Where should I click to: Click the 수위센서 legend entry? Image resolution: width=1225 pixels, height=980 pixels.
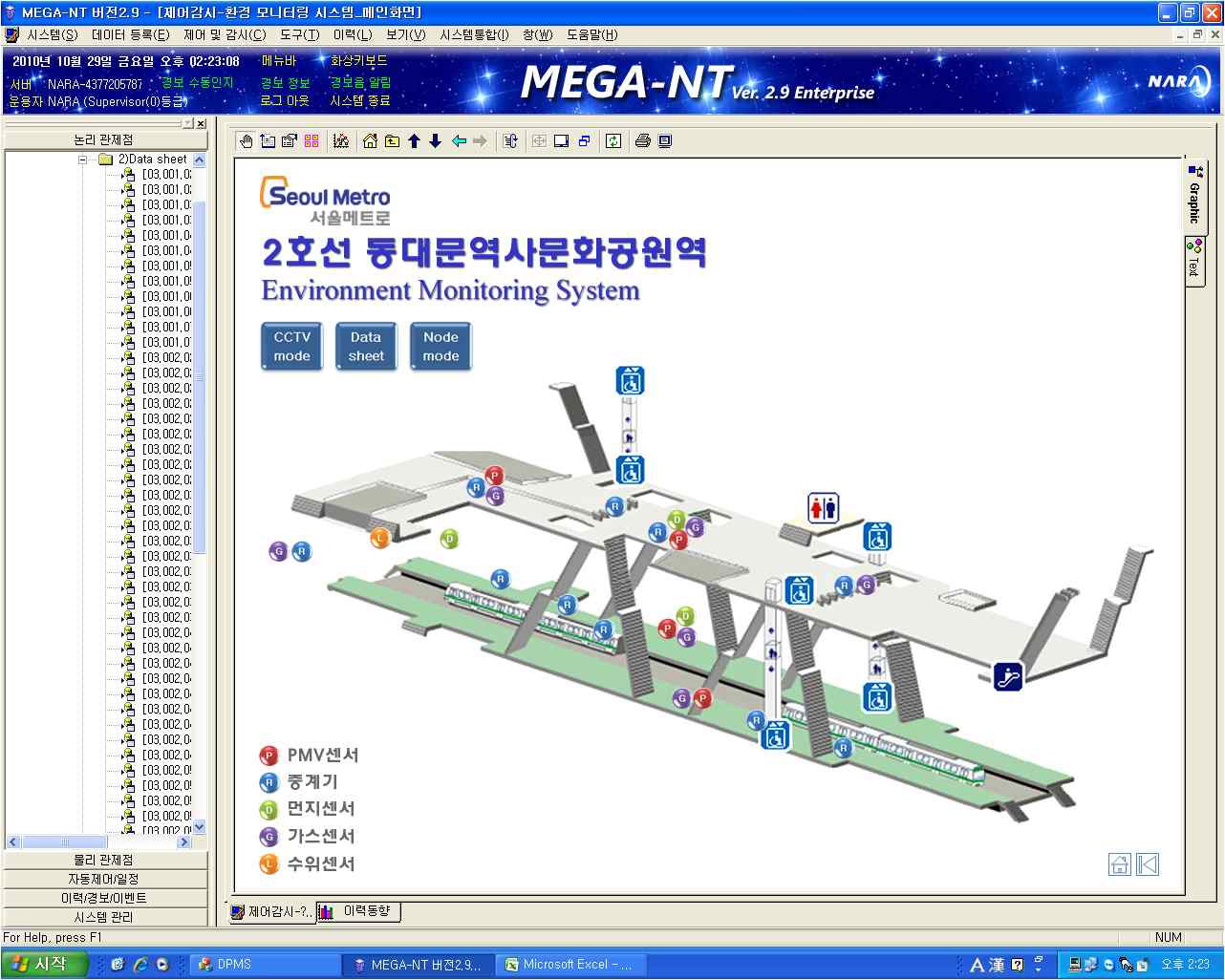click(307, 863)
